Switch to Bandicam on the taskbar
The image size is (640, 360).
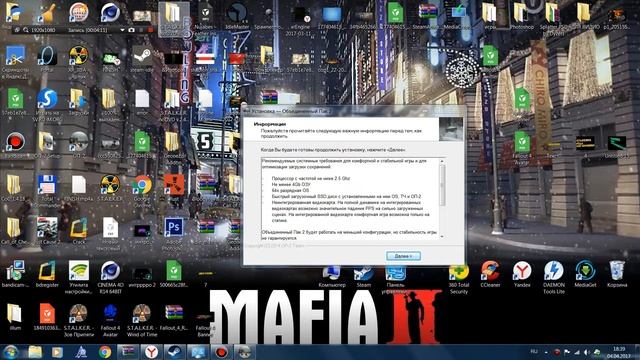(x=221, y=352)
